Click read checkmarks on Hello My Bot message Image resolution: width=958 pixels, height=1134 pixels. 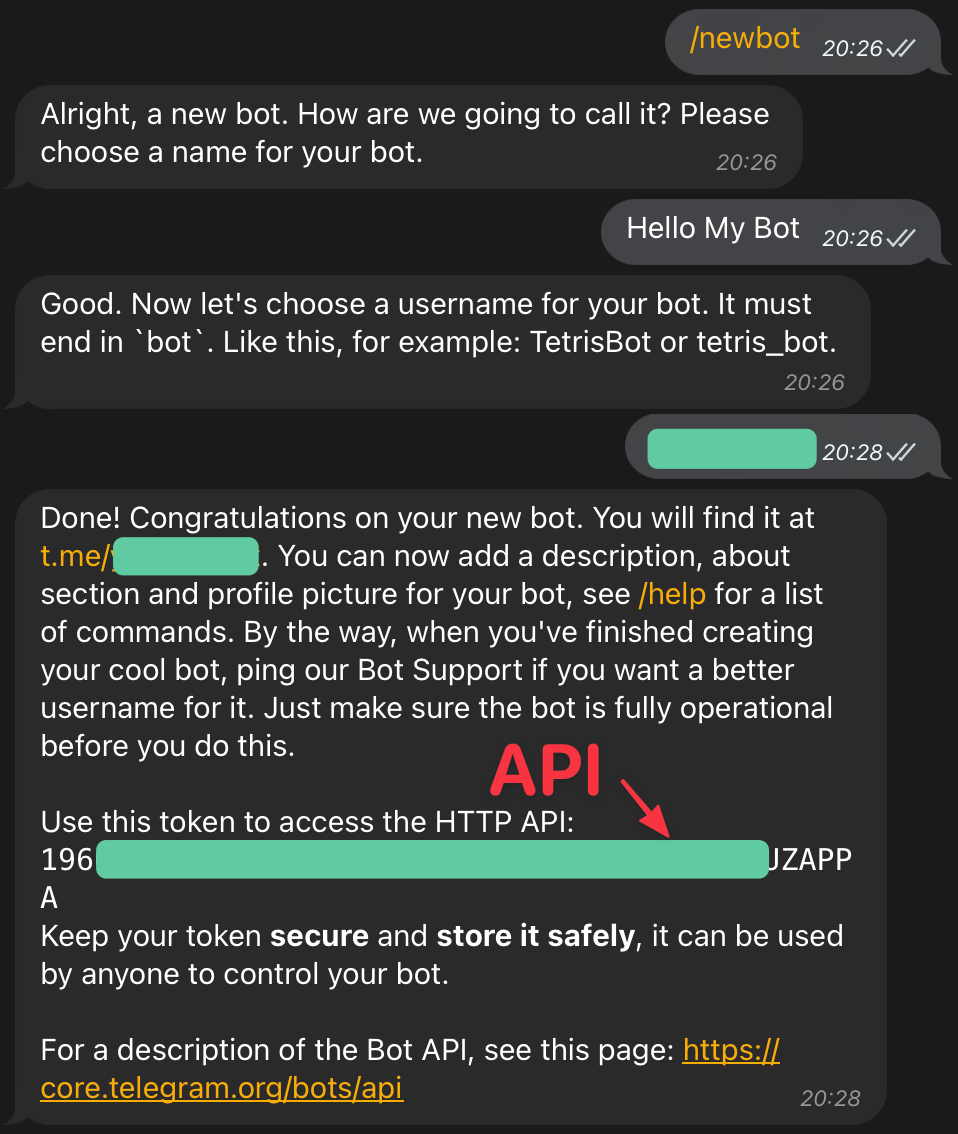pyautogui.click(x=901, y=238)
